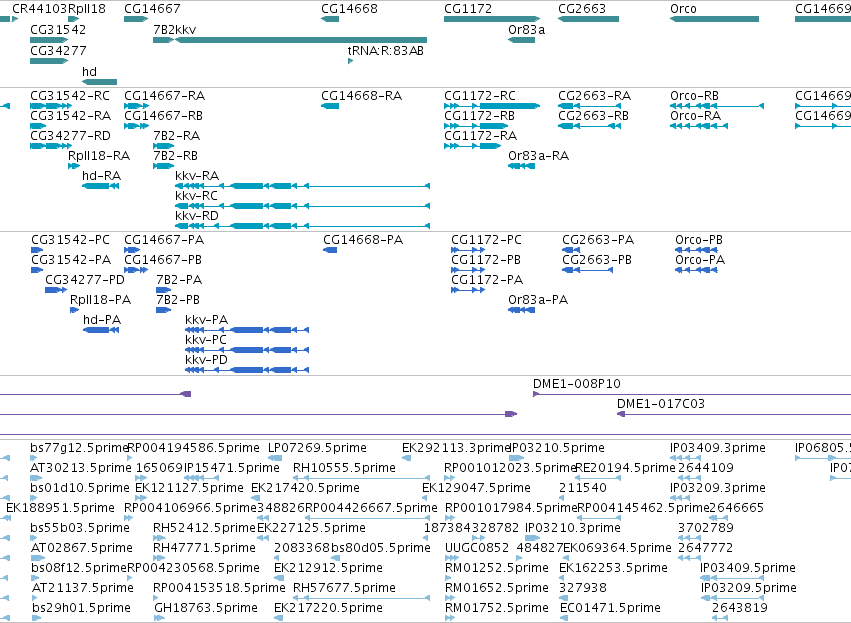851x623 pixels.
Task: Click the kkv-PD protein label
Action: tap(206, 360)
